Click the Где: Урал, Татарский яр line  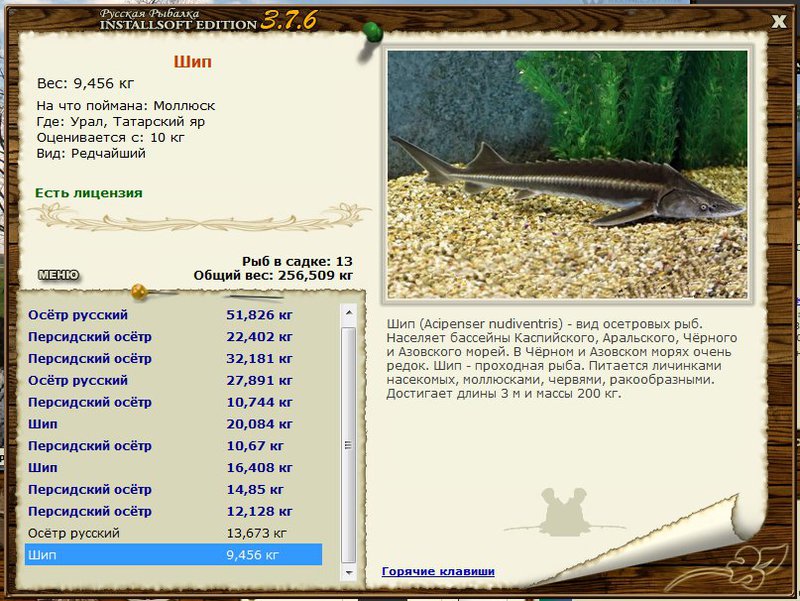tap(121, 122)
